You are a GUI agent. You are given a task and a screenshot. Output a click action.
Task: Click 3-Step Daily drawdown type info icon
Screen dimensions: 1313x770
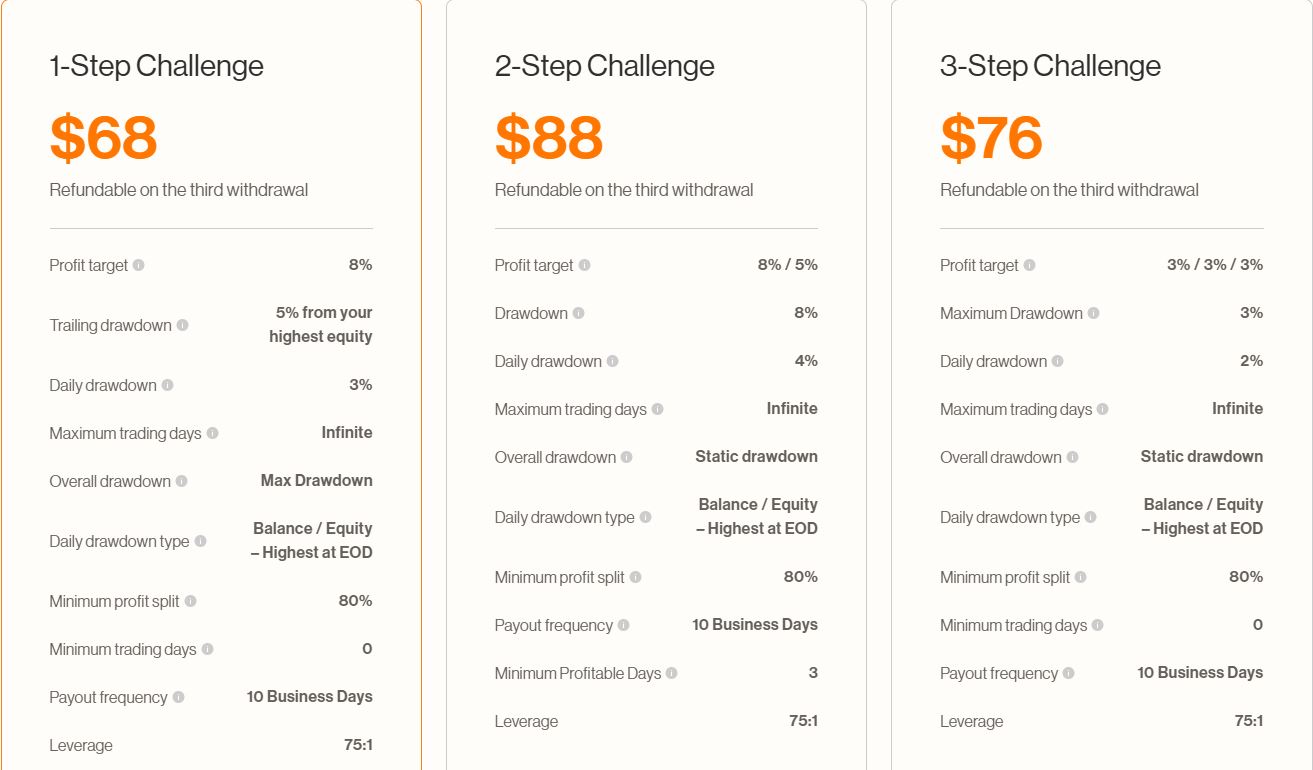[1090, 517]
